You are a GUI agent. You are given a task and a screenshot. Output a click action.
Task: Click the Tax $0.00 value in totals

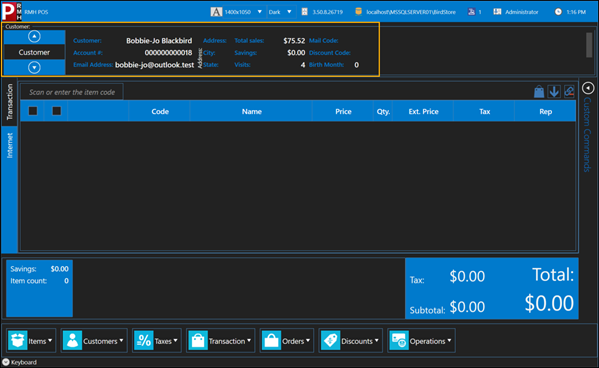(x=467, y=276)
